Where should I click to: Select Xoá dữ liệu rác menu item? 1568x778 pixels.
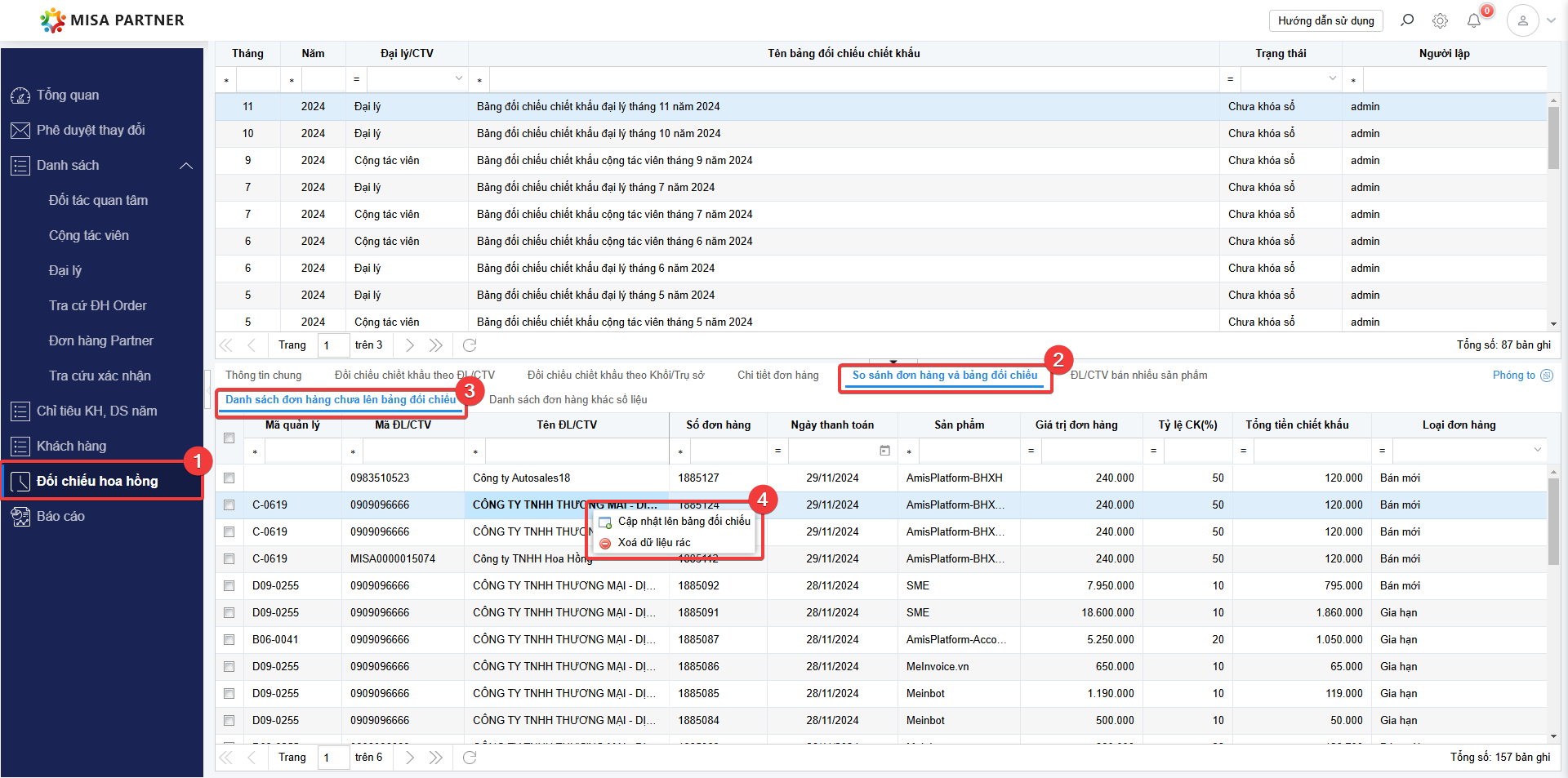coord(675,543)
